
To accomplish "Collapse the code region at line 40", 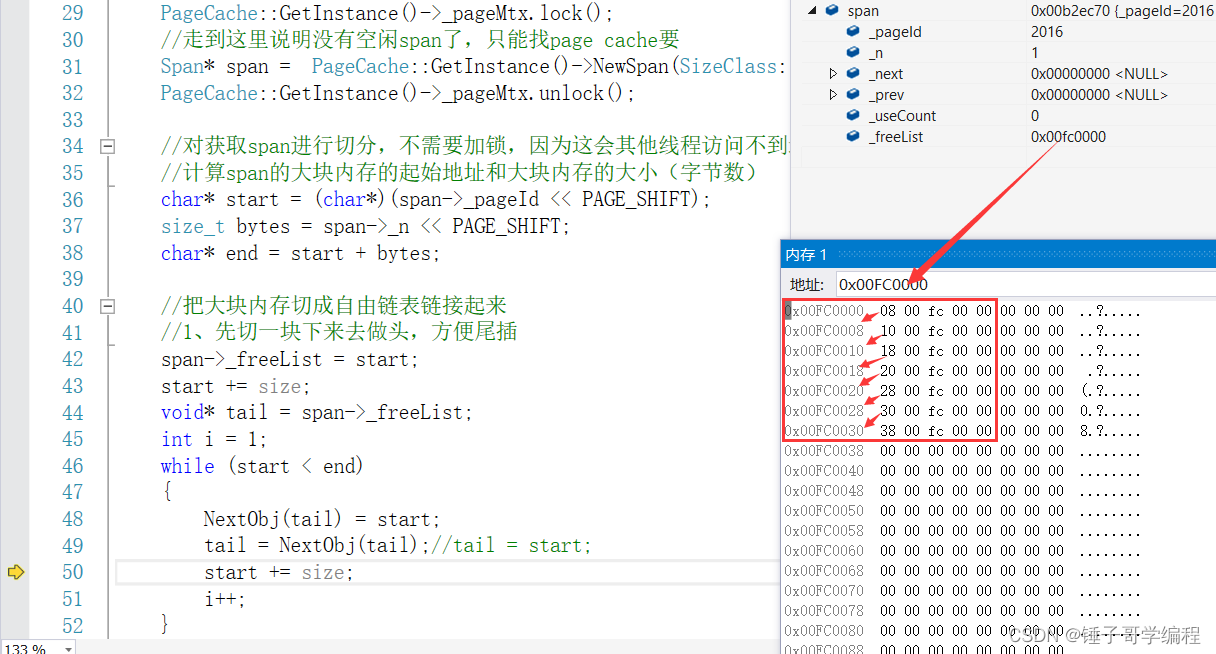I will tap(107, 306).
